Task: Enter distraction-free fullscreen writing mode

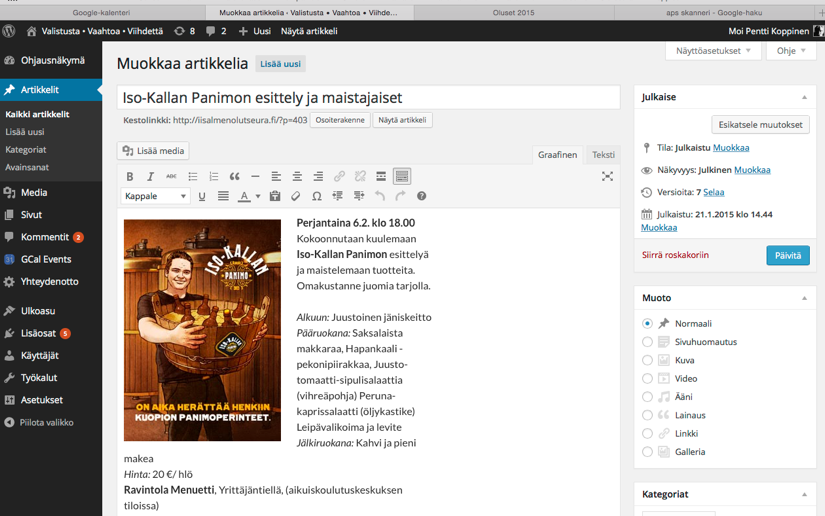Action: (x=607, y=177)
